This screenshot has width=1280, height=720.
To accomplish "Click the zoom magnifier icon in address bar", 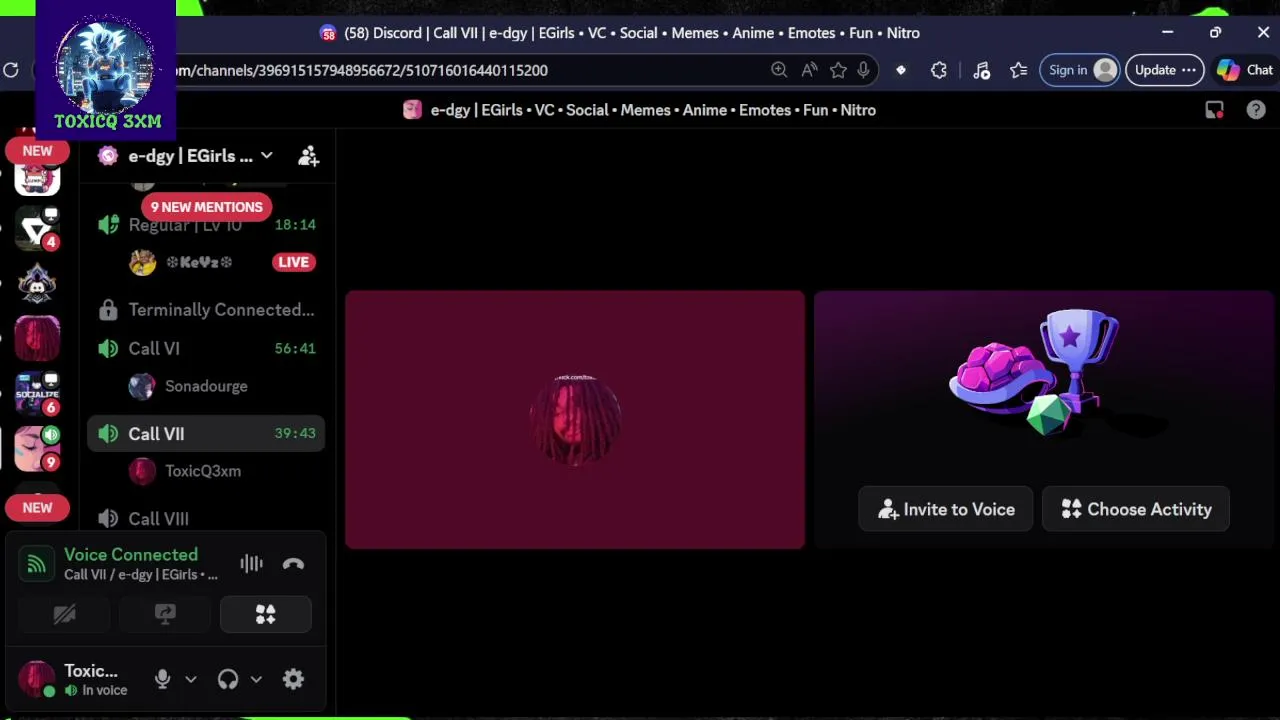I will point(779,70).
